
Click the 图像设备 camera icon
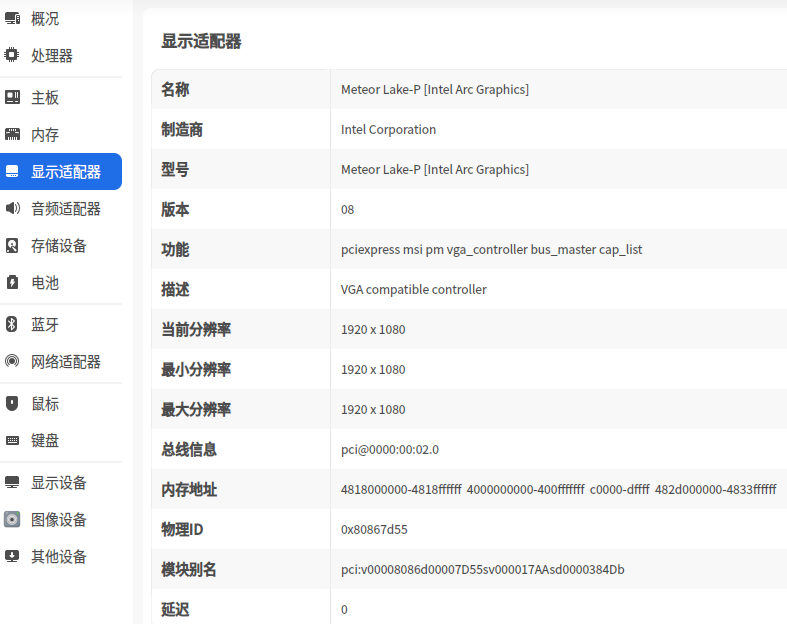(12, 519)
